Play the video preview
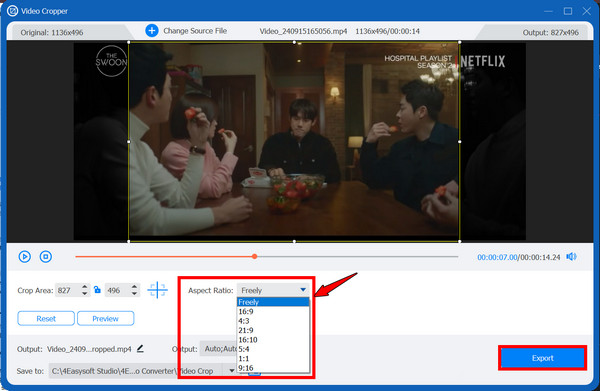The width and height of the screenshot is (600, 391). (x=25, y=257)
